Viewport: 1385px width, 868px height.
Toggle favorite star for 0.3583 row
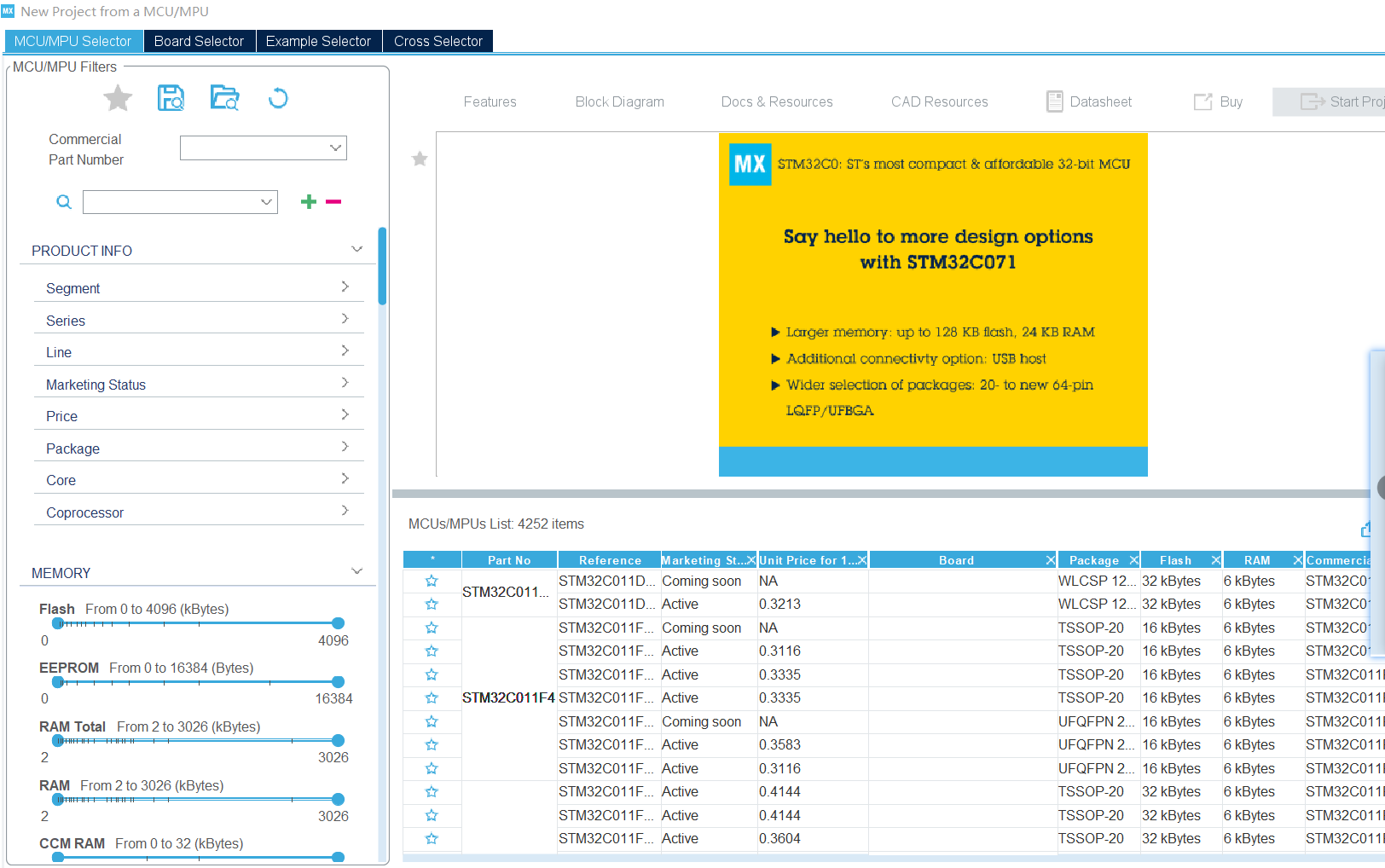pyautogui.click(x=432, y=744)
